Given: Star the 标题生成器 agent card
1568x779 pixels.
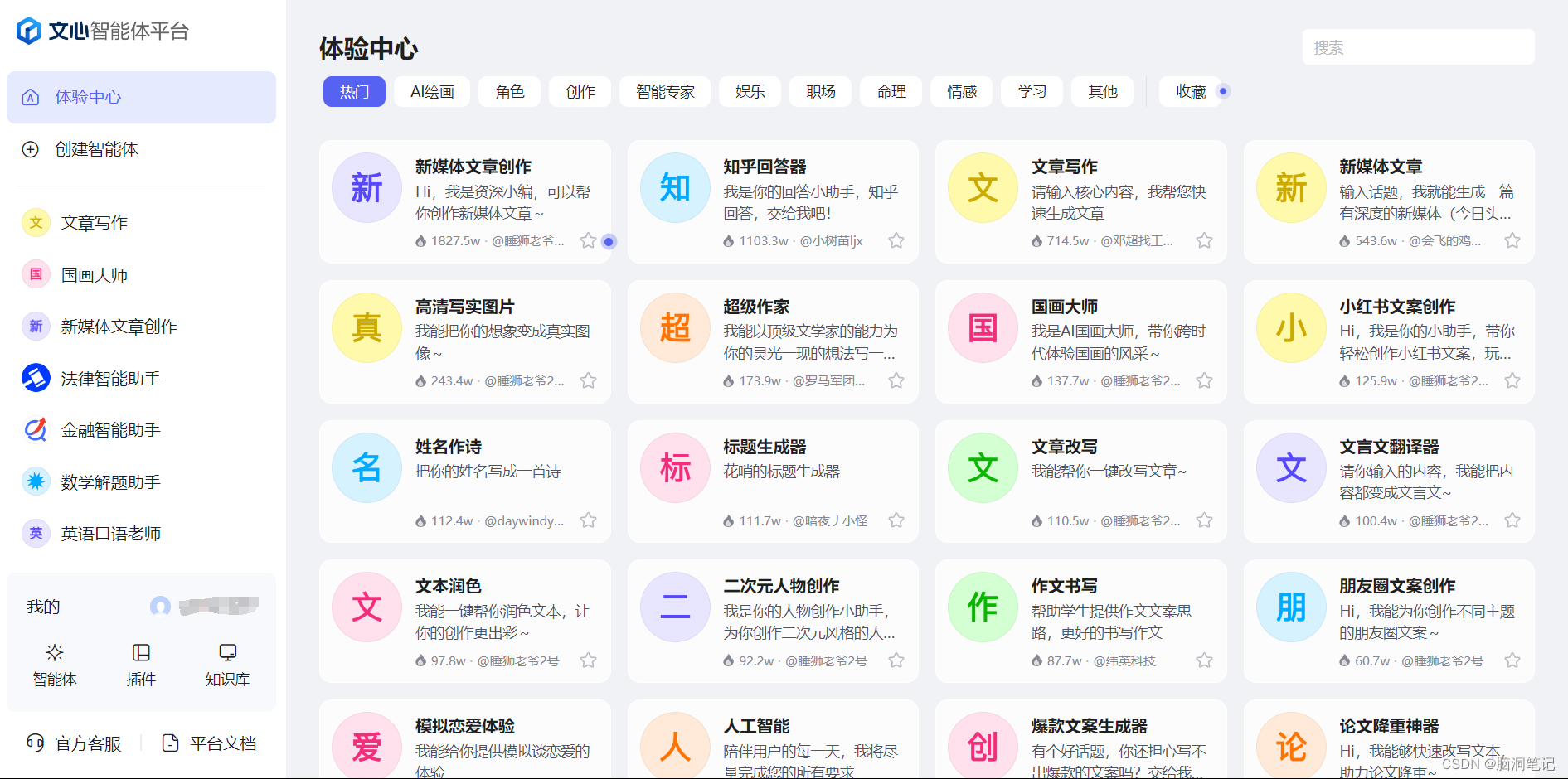Looking at the screenshot, I should point(896,520).
